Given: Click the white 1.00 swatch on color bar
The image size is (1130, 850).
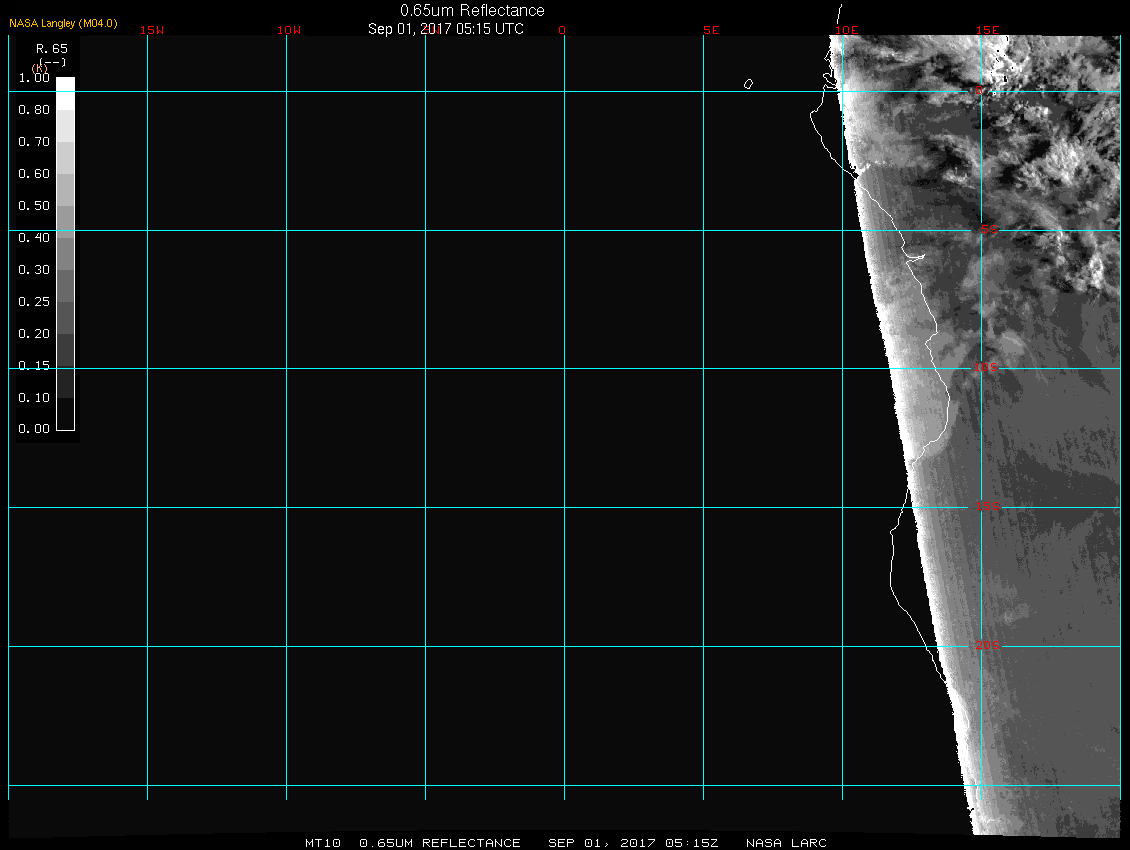Looking at the screenshot, I should click(x=65, y=84).
